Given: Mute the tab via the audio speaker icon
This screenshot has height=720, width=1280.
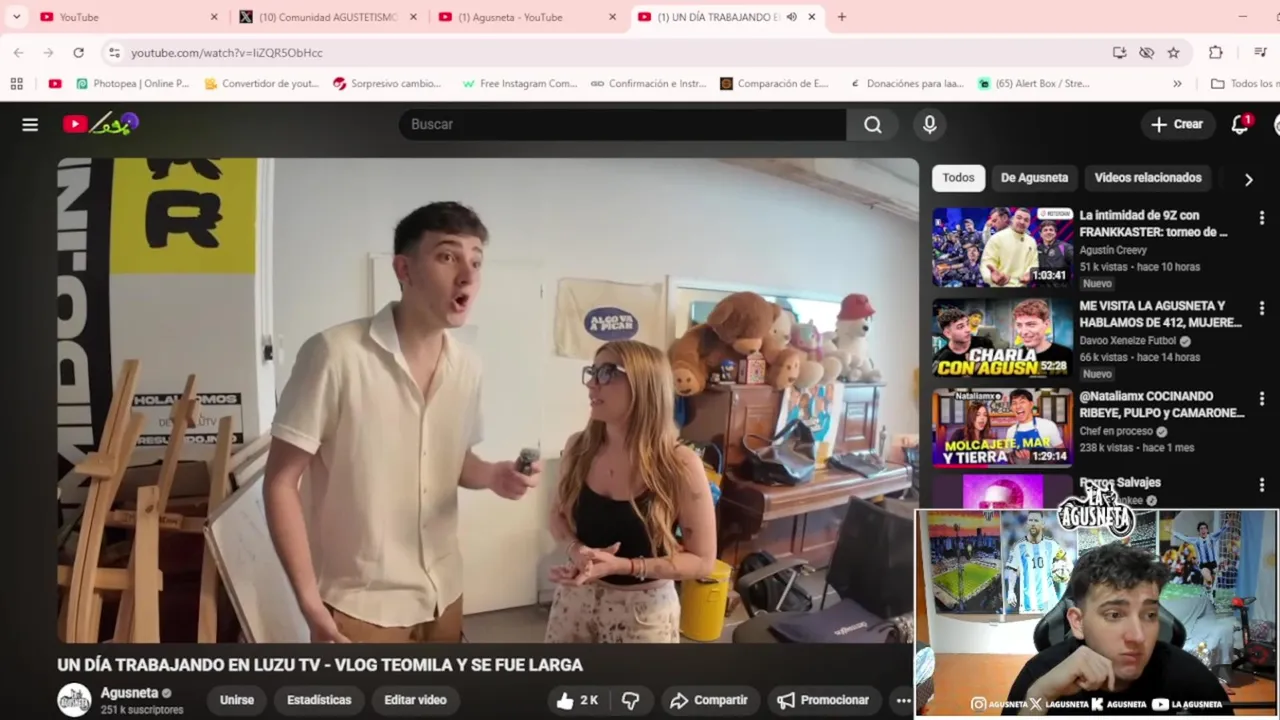Looking at the screenshot, I should [x=791, y=17].
